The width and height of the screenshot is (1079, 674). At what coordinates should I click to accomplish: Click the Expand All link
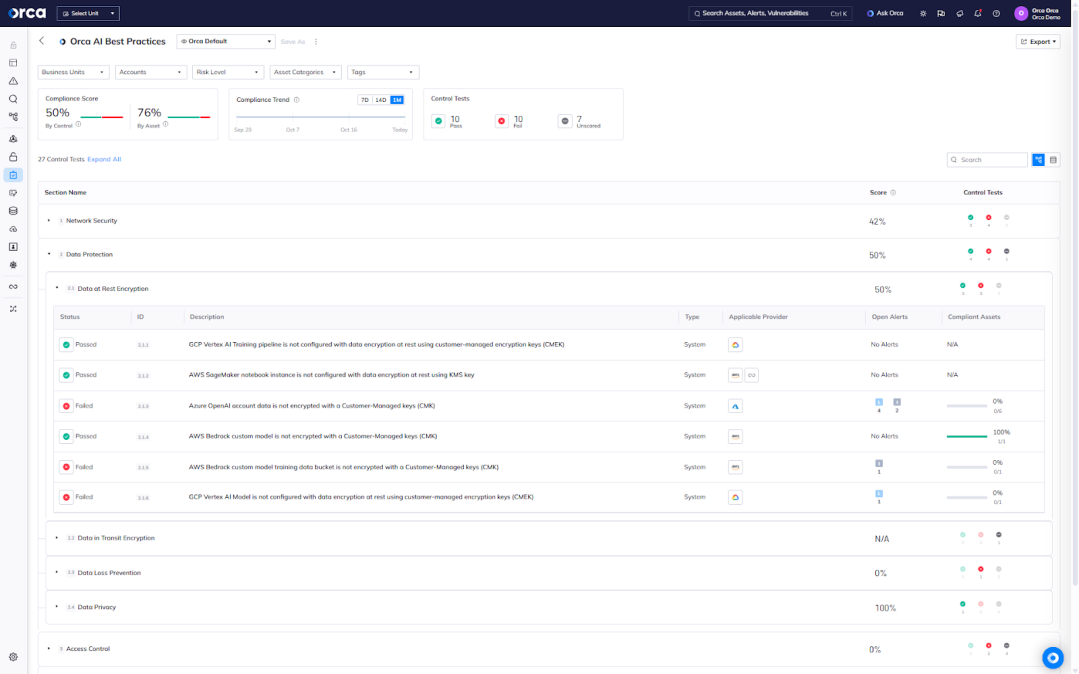(x=103, y=158)
